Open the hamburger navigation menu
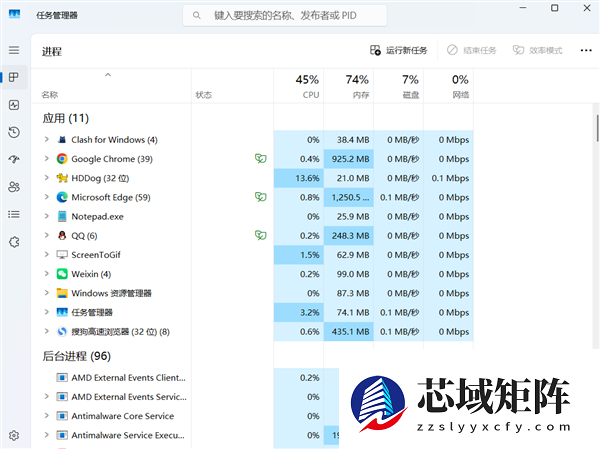This screenshot has width=600, height=449. coord(14,50)
